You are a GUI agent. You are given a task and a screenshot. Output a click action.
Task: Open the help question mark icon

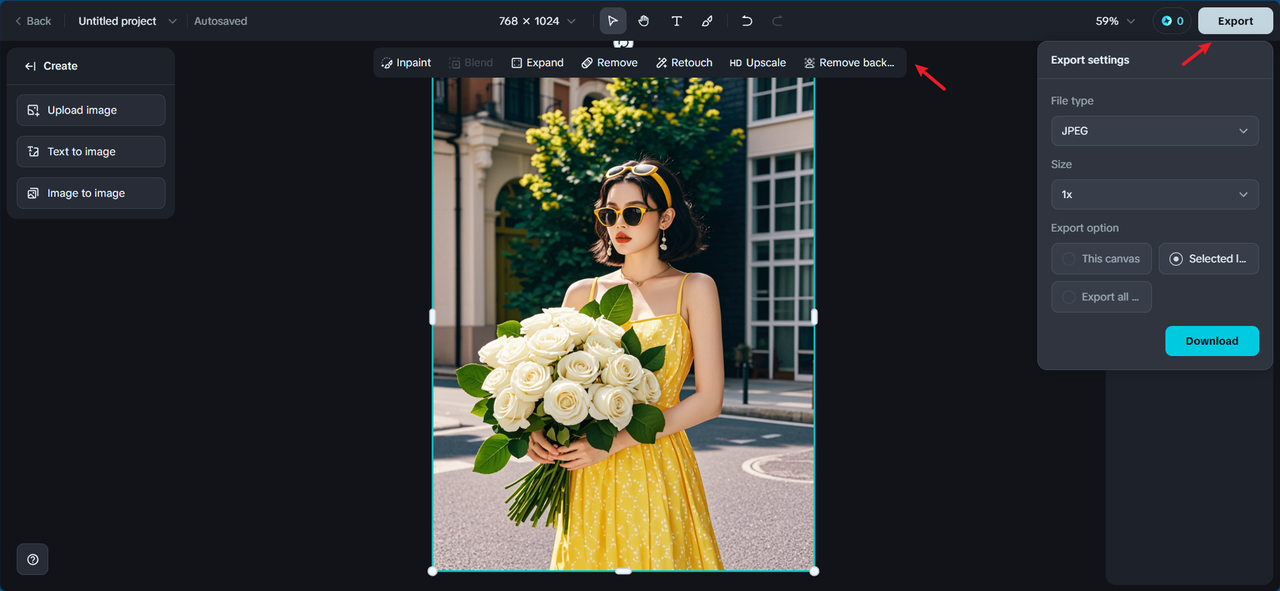[x=32, y=560]
